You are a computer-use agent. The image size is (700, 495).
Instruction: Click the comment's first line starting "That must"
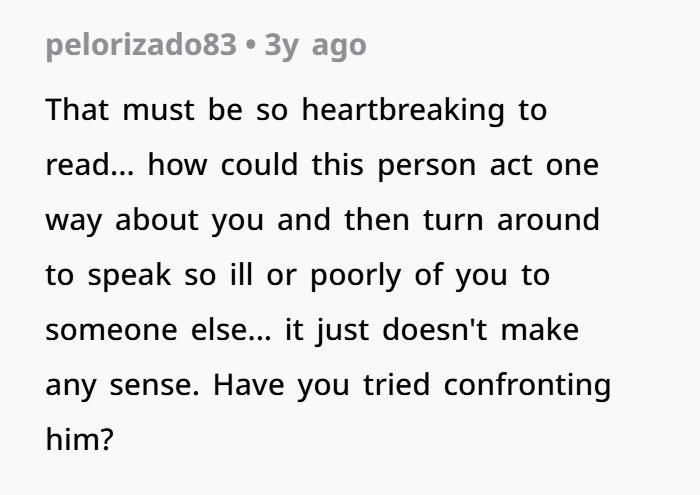tap(296, 110)
